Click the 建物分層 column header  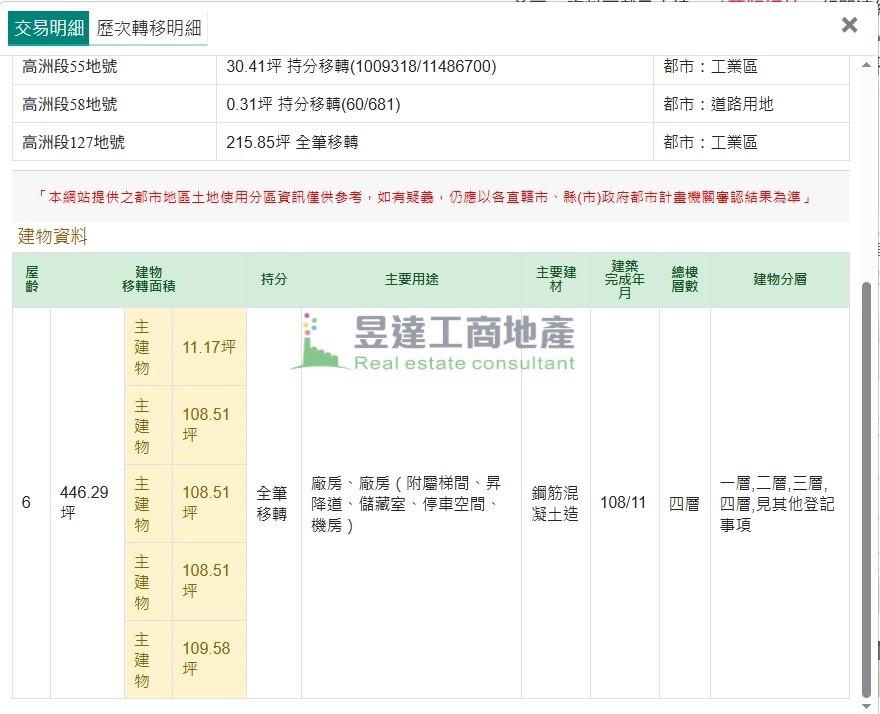click(779, 279)
